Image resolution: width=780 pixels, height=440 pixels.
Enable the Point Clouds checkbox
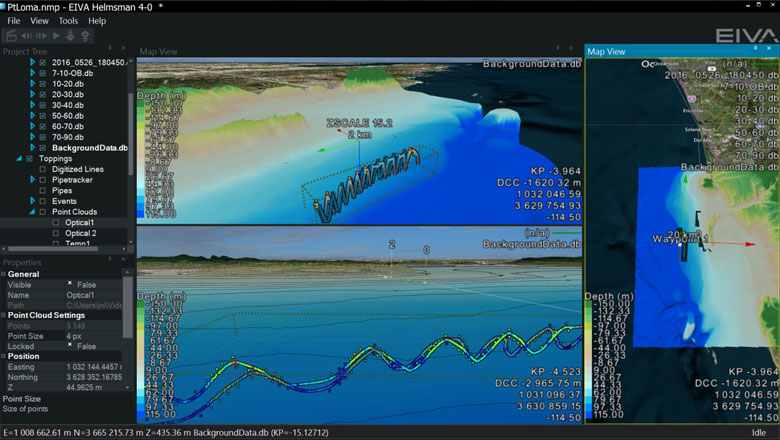(43, 212)
